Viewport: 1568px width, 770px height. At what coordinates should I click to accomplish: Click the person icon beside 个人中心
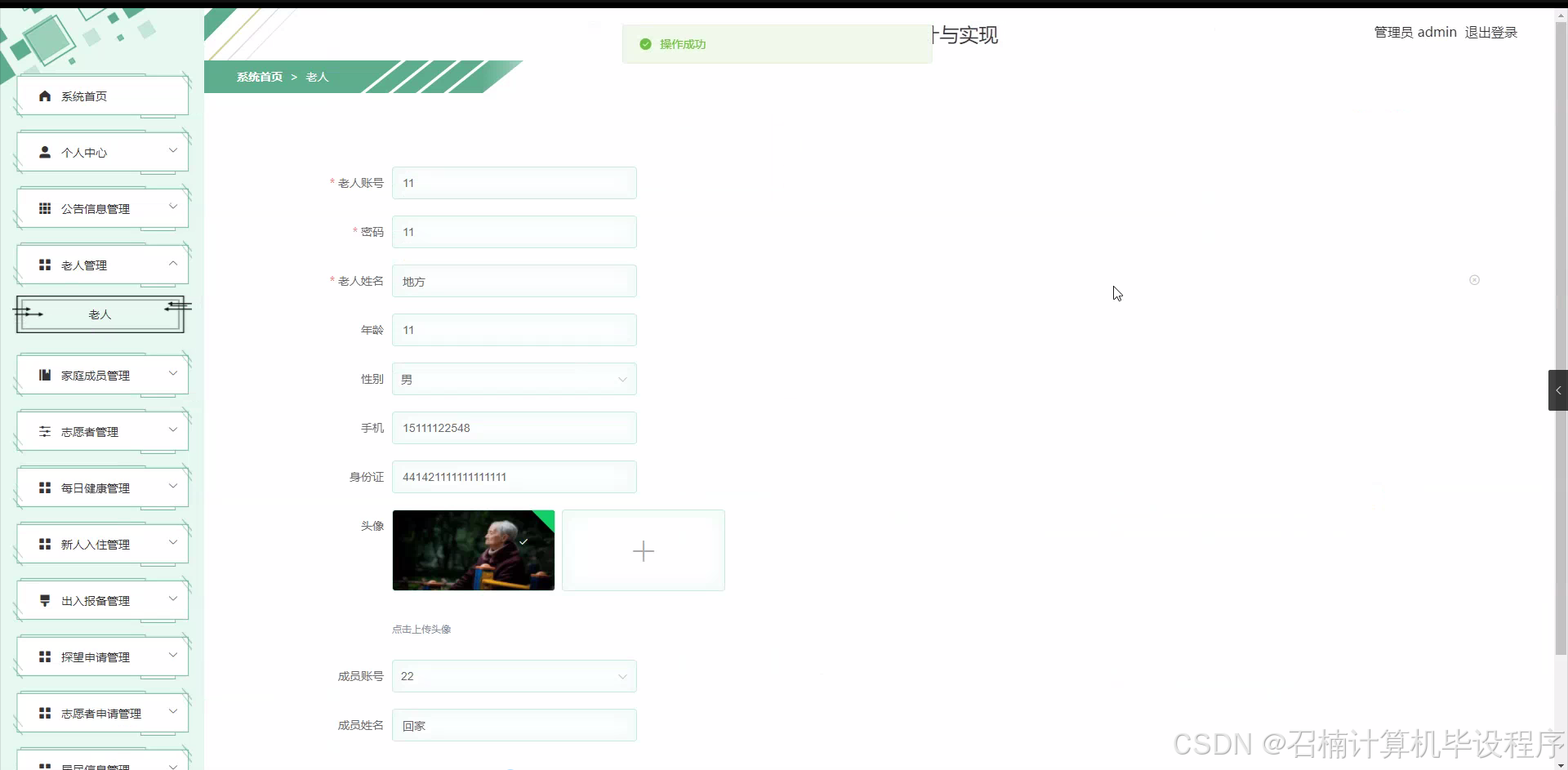coord(45,153)
